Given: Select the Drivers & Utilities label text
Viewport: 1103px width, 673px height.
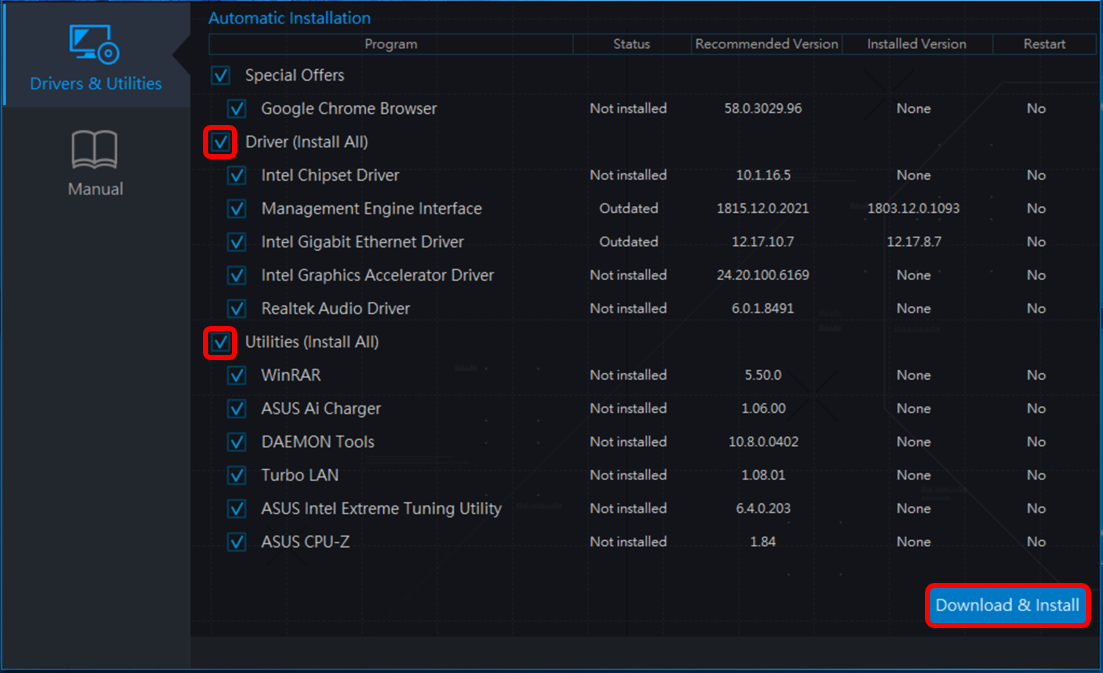Looking at the screenshot, I should click(96, 84).
